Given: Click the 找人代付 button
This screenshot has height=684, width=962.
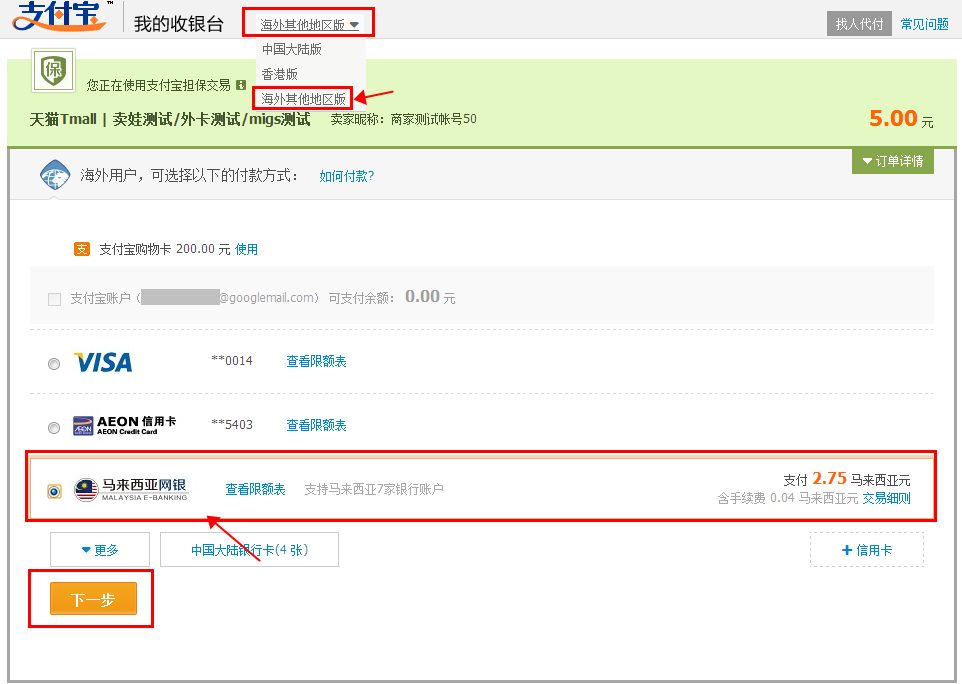Looking at the screenshot, I should [x=859, y=24].
